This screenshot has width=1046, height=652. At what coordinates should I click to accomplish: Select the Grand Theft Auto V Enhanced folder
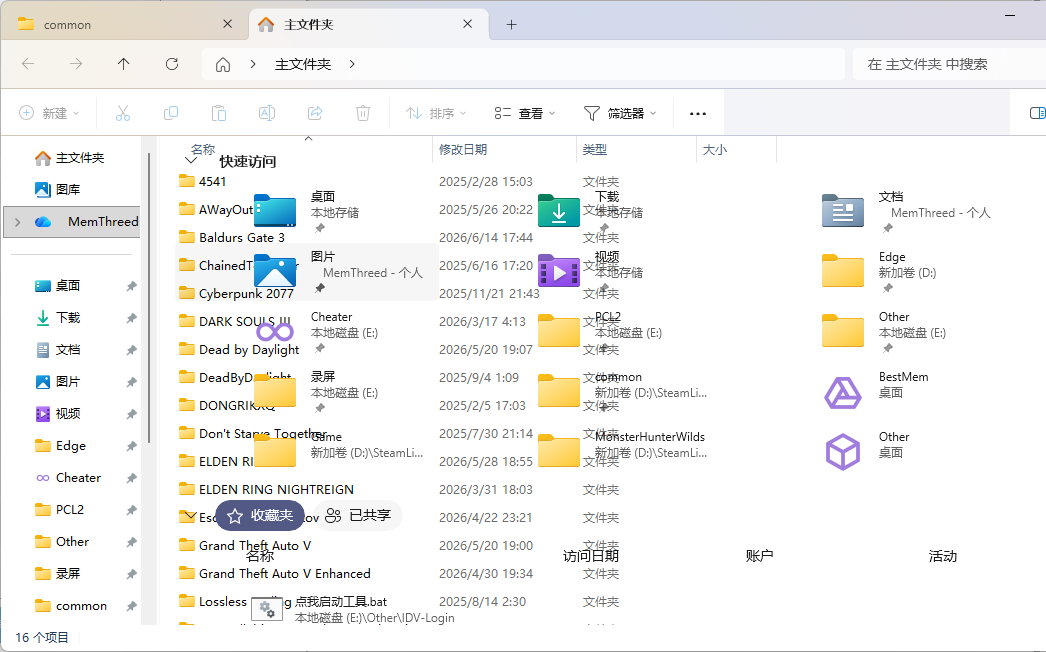pyautogui.click(x=284, y=574)
